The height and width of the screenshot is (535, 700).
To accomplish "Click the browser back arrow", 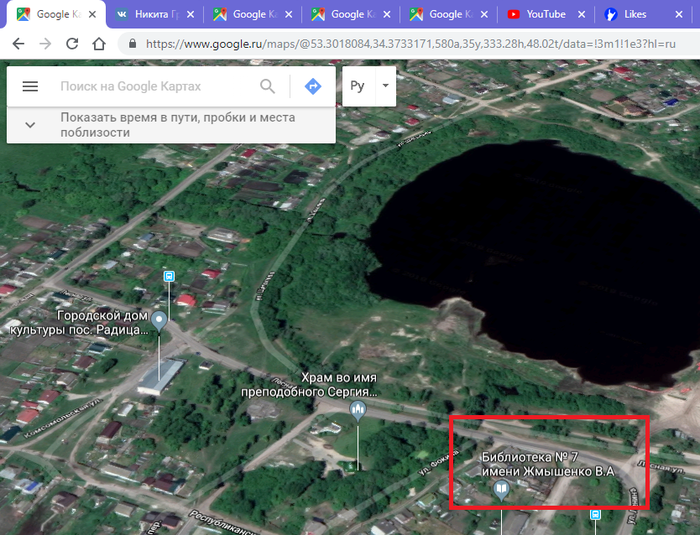I will click(18, 44).
